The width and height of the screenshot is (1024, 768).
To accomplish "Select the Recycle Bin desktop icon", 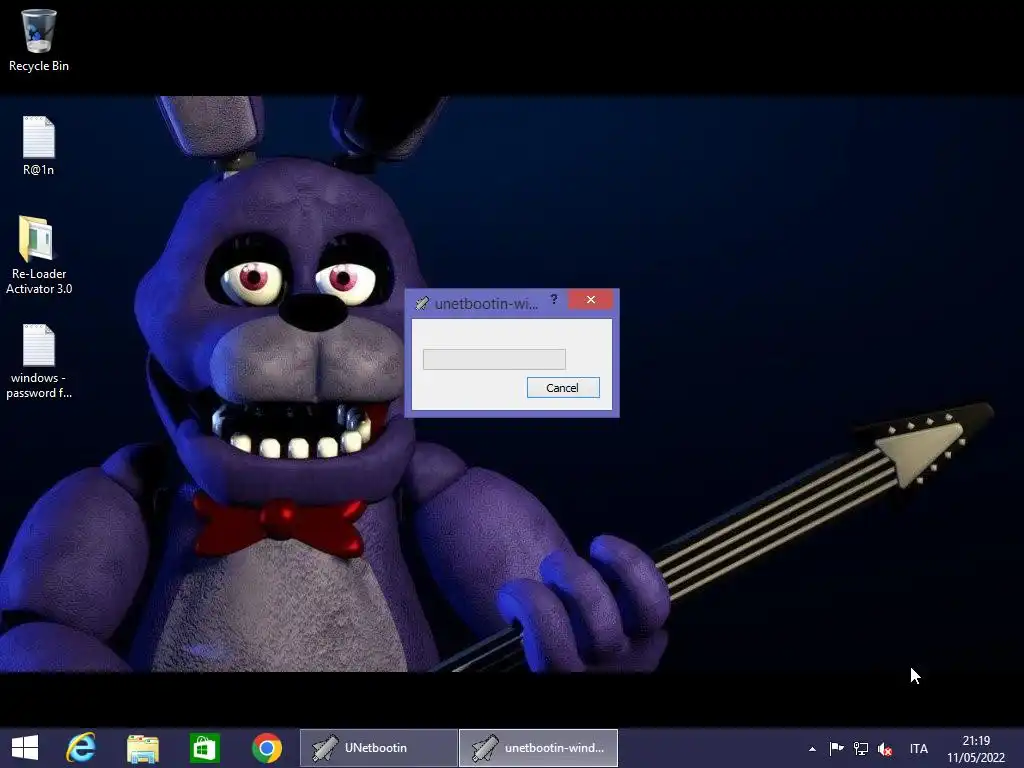I will click(x=39, y=40).
